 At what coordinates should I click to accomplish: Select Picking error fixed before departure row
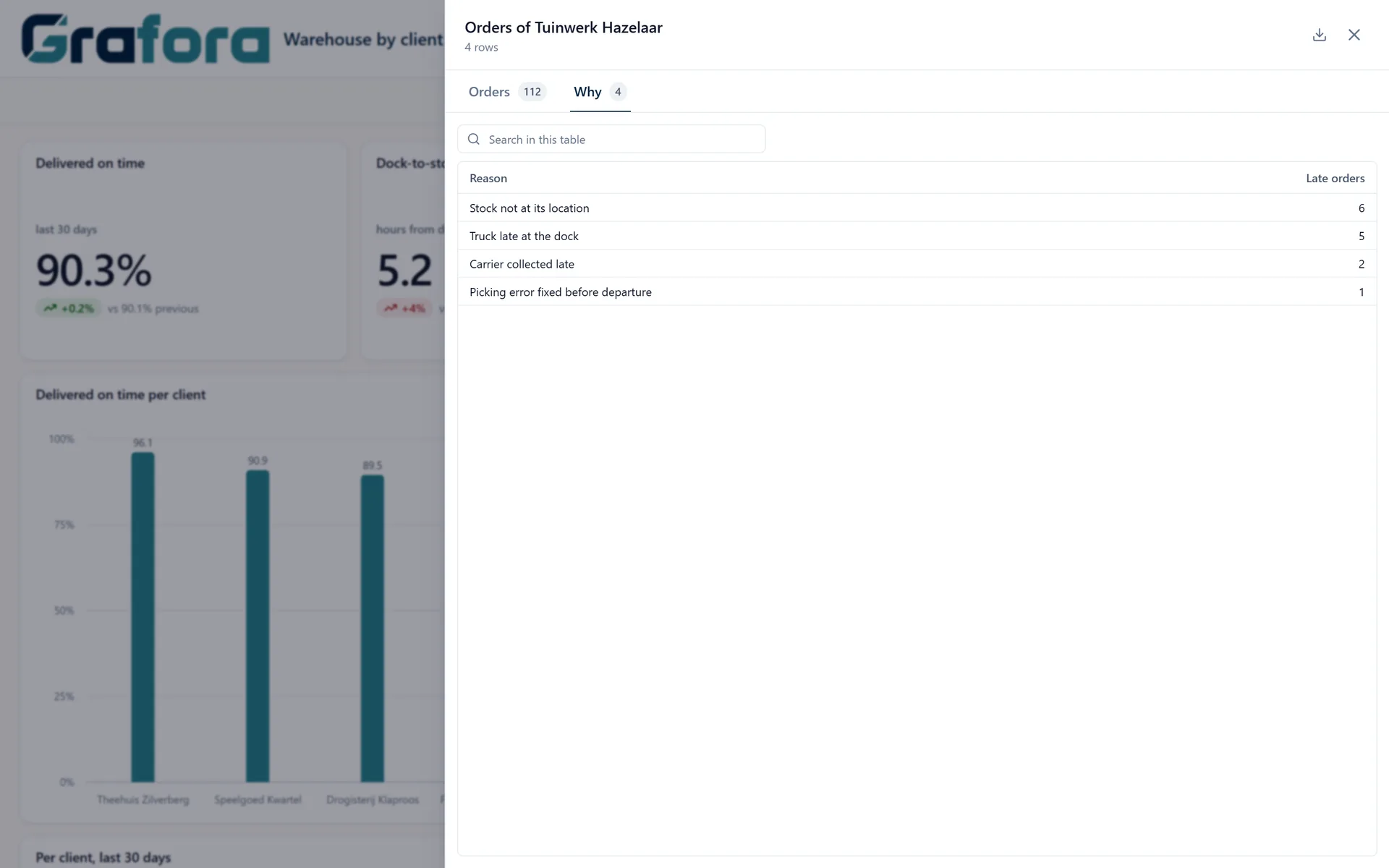tap(917, 292)
